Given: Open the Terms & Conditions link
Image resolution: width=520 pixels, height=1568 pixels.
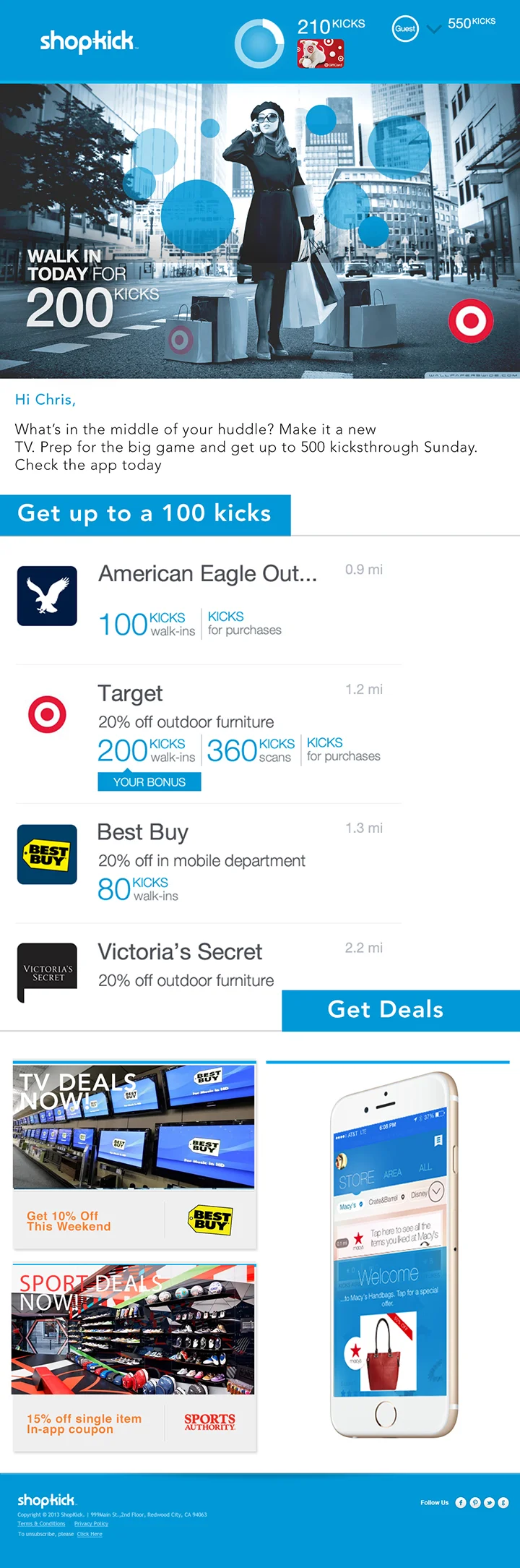Looking at the screenshot, I should tap(41, 1523).
